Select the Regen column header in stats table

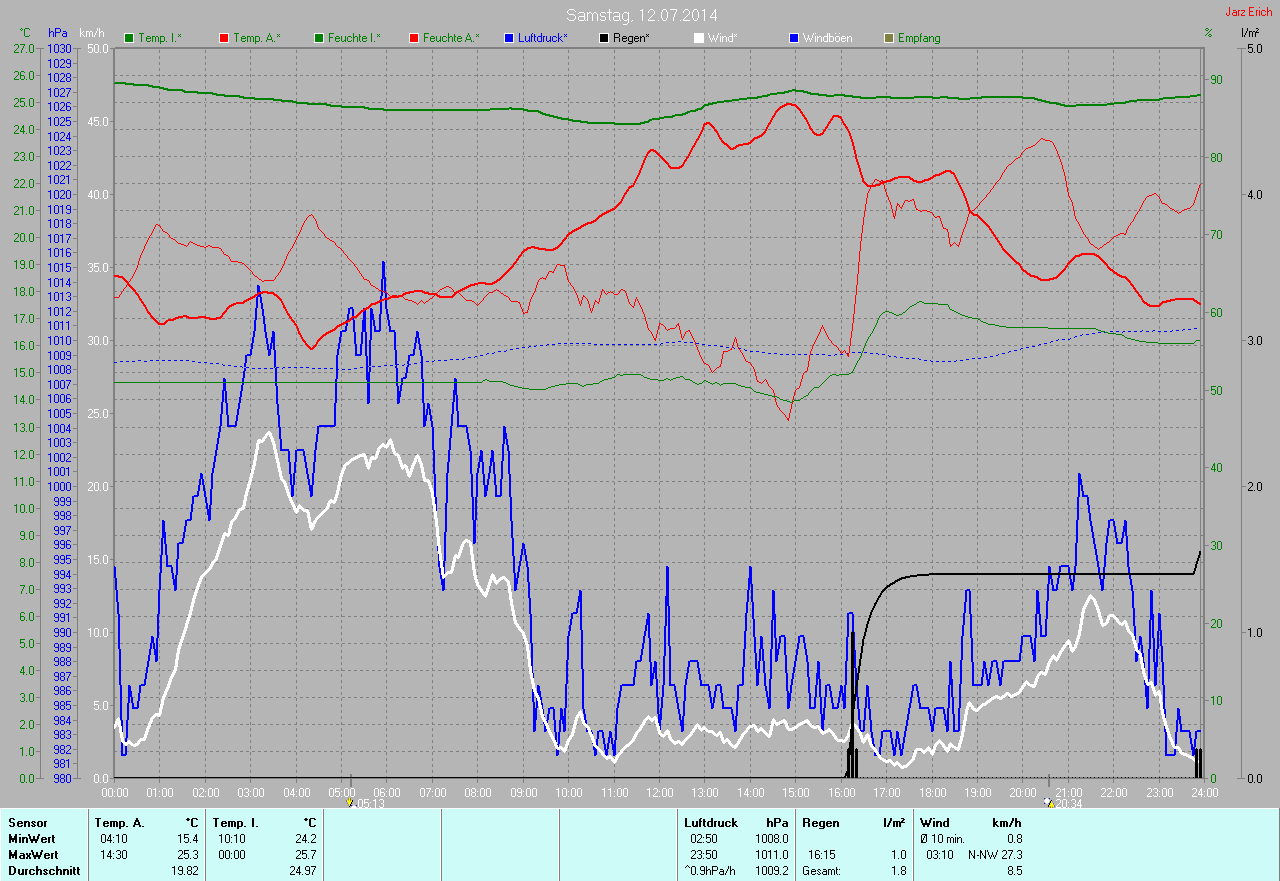click(x=820, y=823)
